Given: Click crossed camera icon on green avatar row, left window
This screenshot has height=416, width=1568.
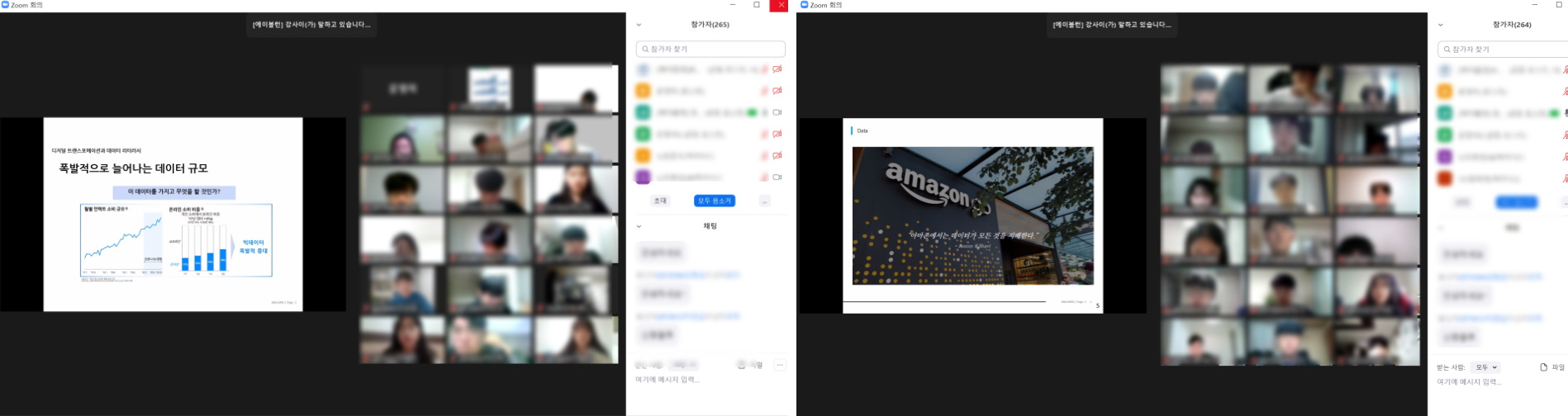Looking at the screenshot, I should [777, 134].
